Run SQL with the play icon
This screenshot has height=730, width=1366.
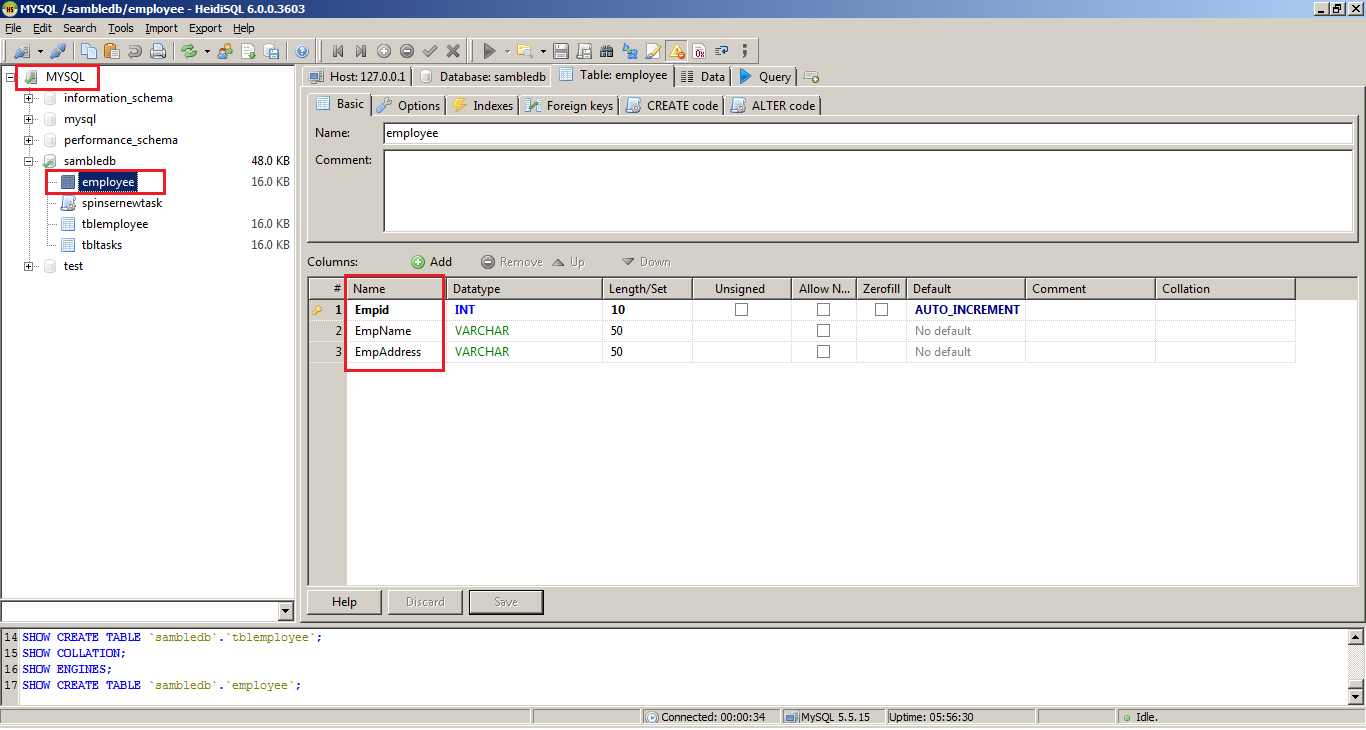[489, 50]
